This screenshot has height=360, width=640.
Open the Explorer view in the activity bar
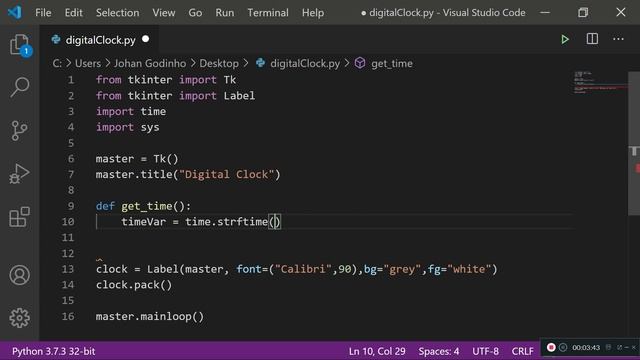(20, 44)
